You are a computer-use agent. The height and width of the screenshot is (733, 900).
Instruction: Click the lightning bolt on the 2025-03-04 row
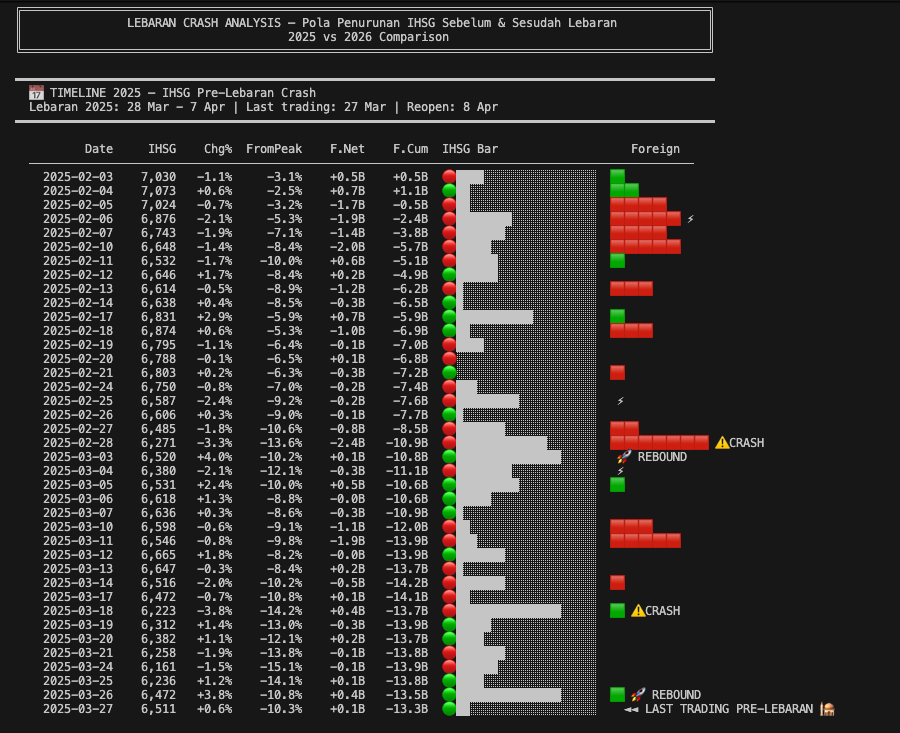click(x=620, y=471)
